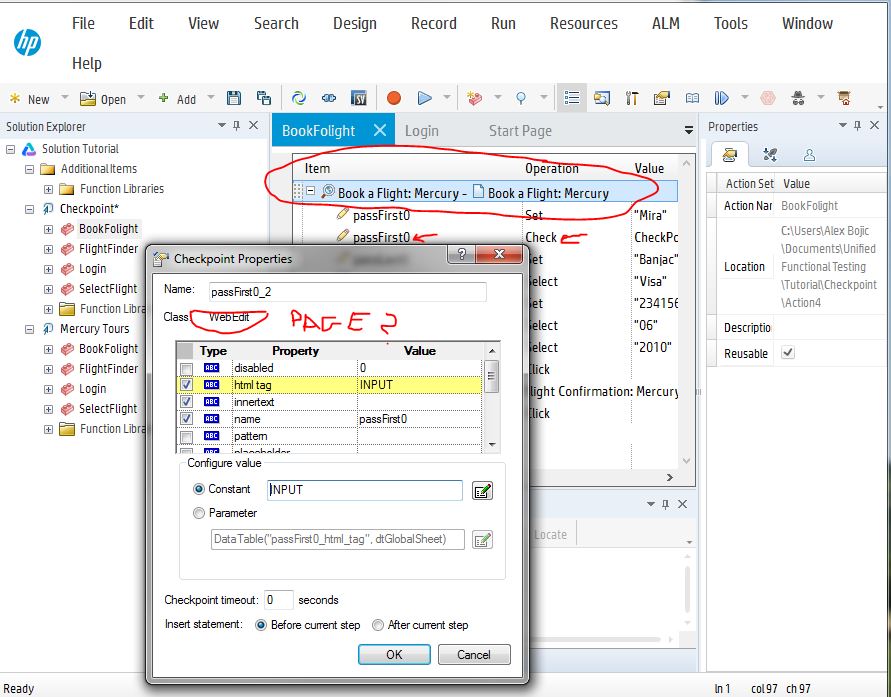
Task: Click the Save All icon
Action: [x=264, y=98]
